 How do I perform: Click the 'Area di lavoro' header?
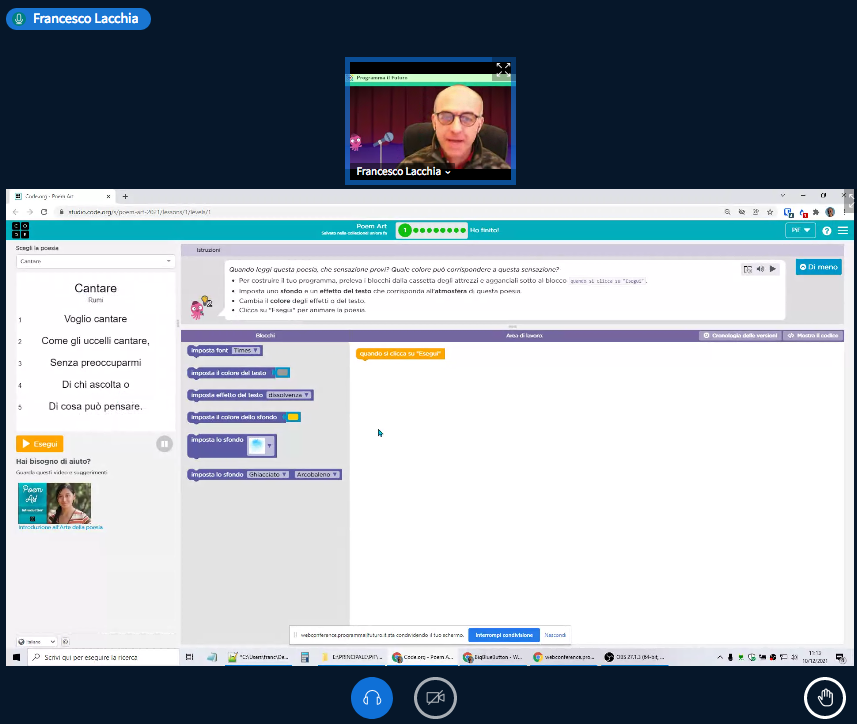pyautogui.click(x=524, y=335)
